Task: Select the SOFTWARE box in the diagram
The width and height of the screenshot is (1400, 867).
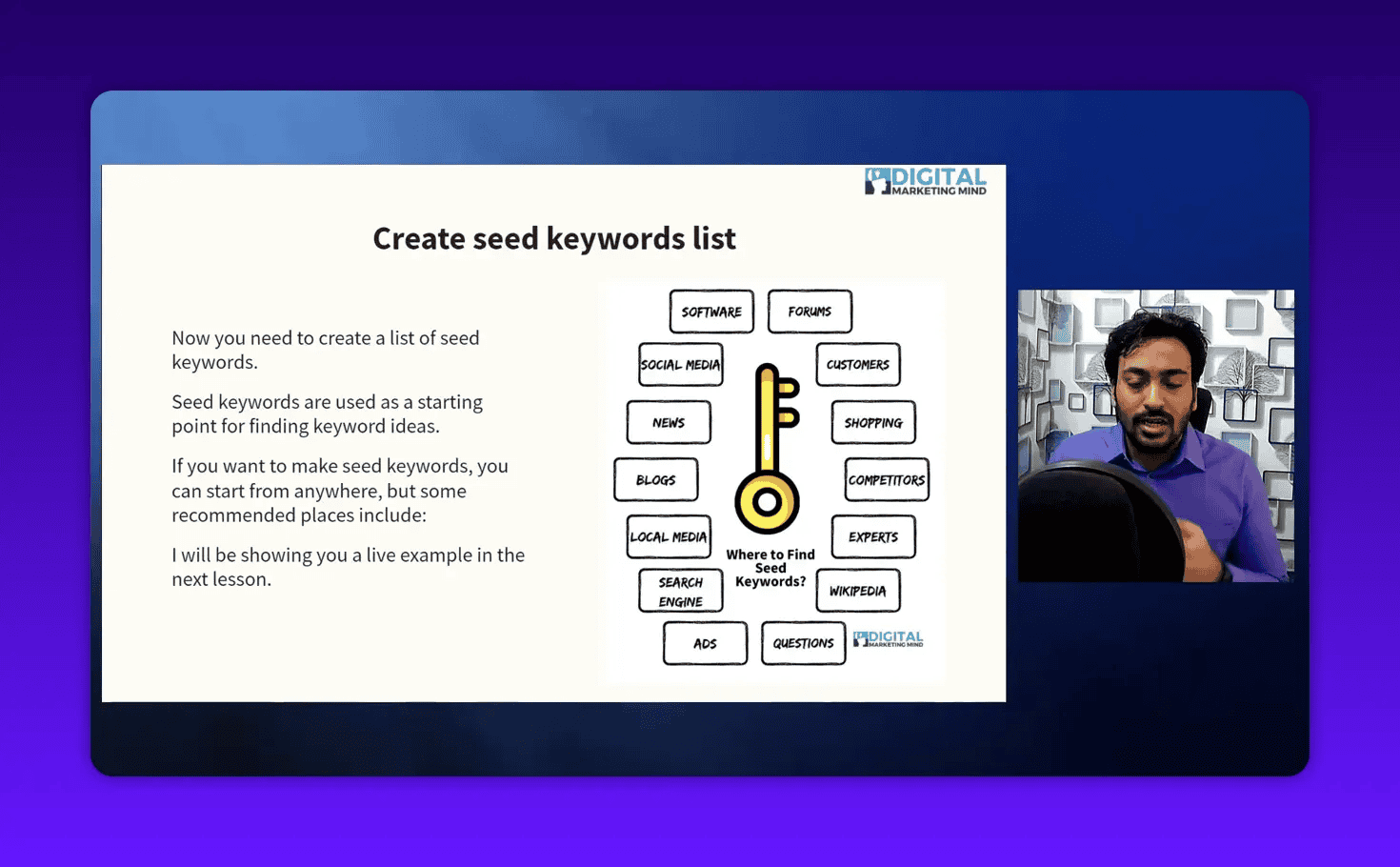Action: (x=710, y=311)
